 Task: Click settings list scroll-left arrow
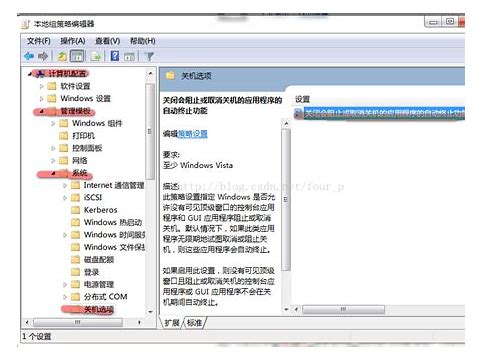click(296, 310)
